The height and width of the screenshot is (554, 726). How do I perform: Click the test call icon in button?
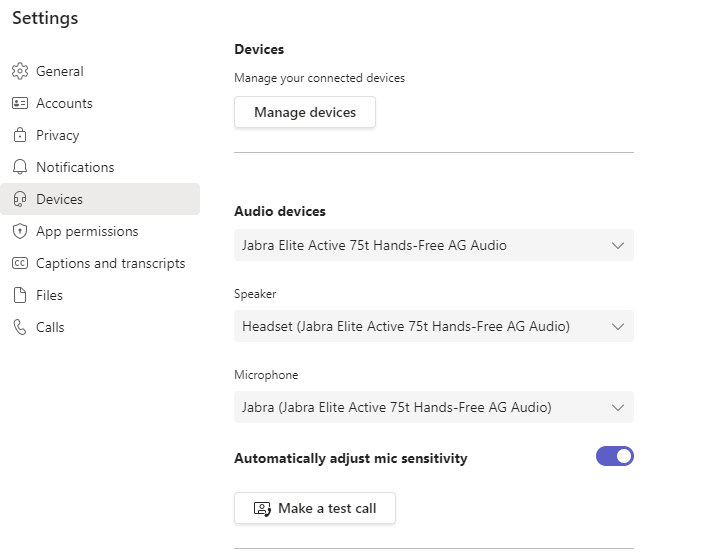pos(262,509)
